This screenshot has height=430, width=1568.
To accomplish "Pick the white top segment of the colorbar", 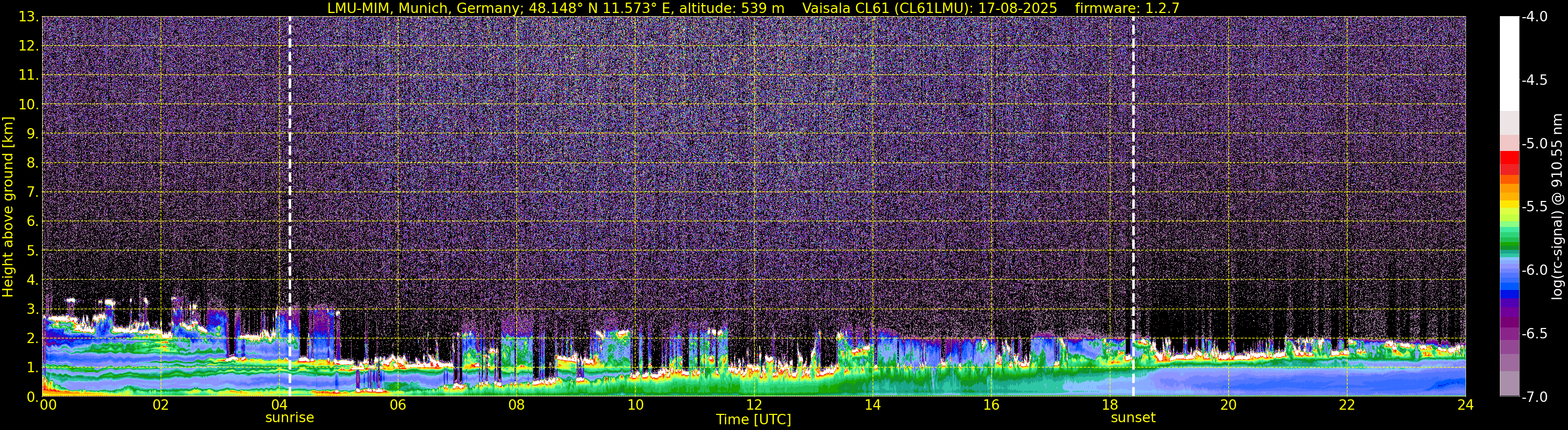I will click(x=1510, y=64).
